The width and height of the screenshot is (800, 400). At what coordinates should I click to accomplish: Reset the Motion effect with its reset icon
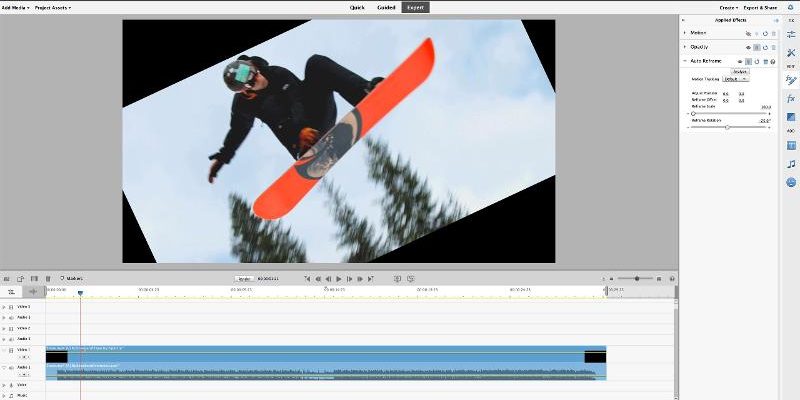coord(765,33)
